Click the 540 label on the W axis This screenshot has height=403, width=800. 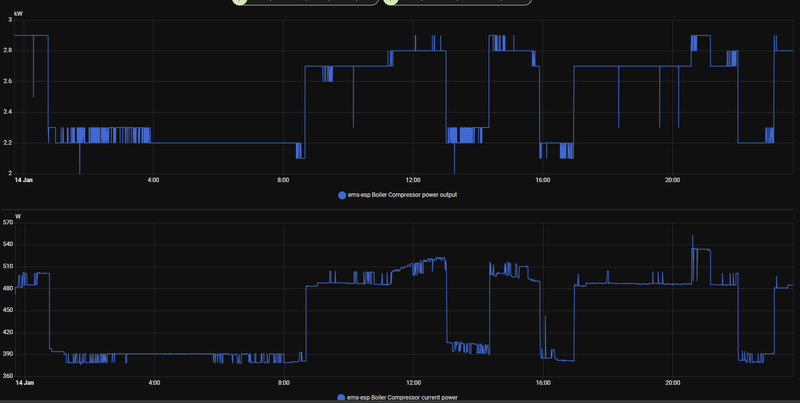pos(8,244)
